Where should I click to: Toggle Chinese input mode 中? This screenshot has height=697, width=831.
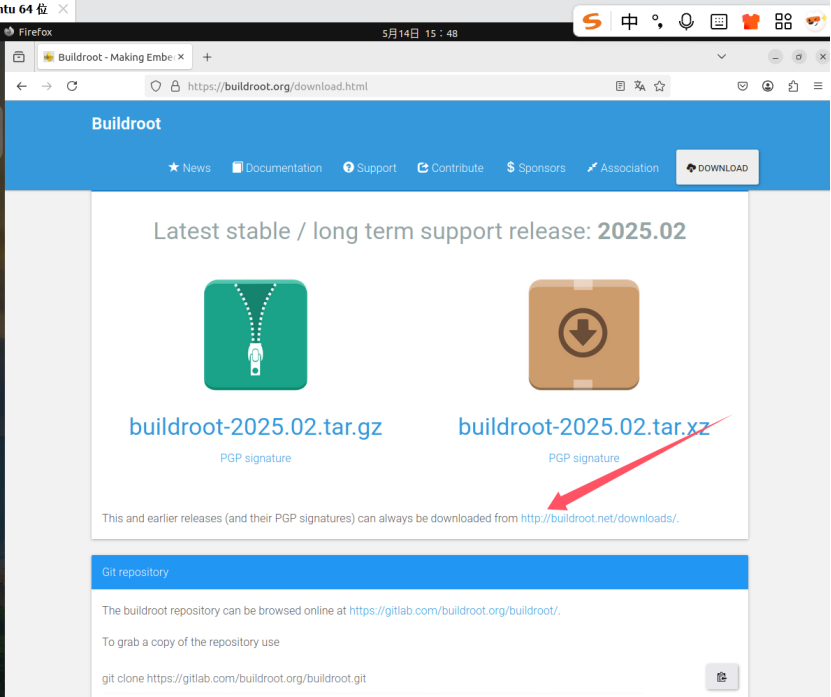click(x=629, y=22)
